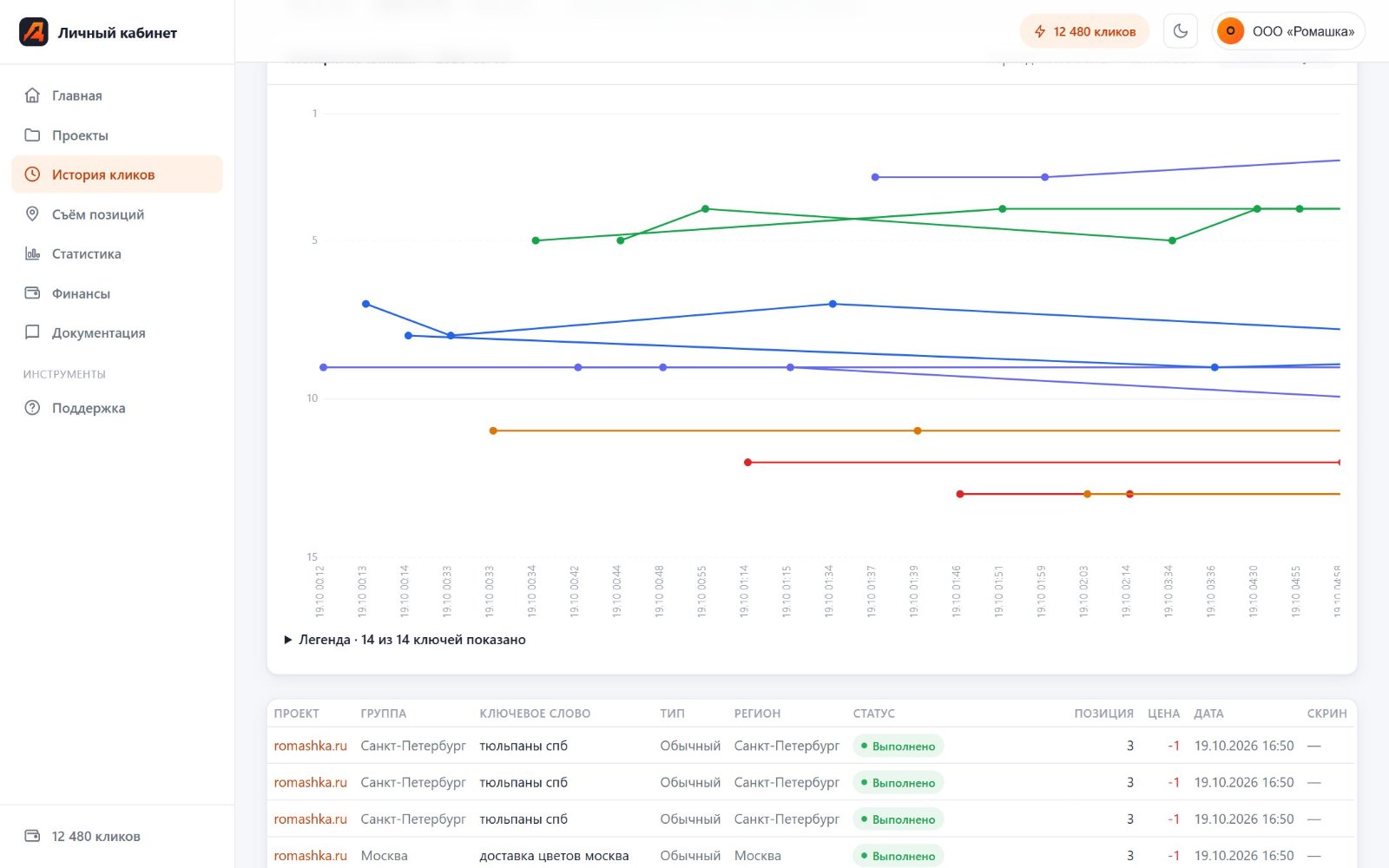Click the ЦЕНА column header
Screen dimensions: 1389x868
tap(1163, 713)
